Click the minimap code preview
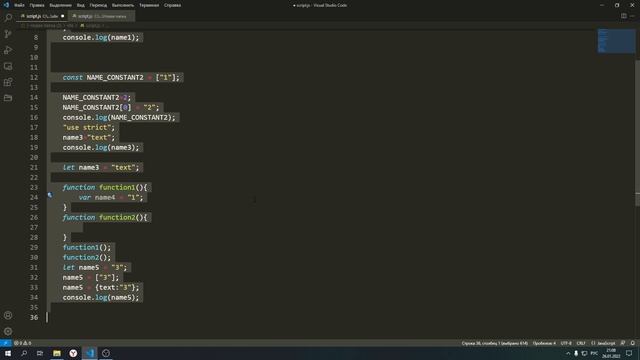The image size is (640, 360). tap(616, 41)
